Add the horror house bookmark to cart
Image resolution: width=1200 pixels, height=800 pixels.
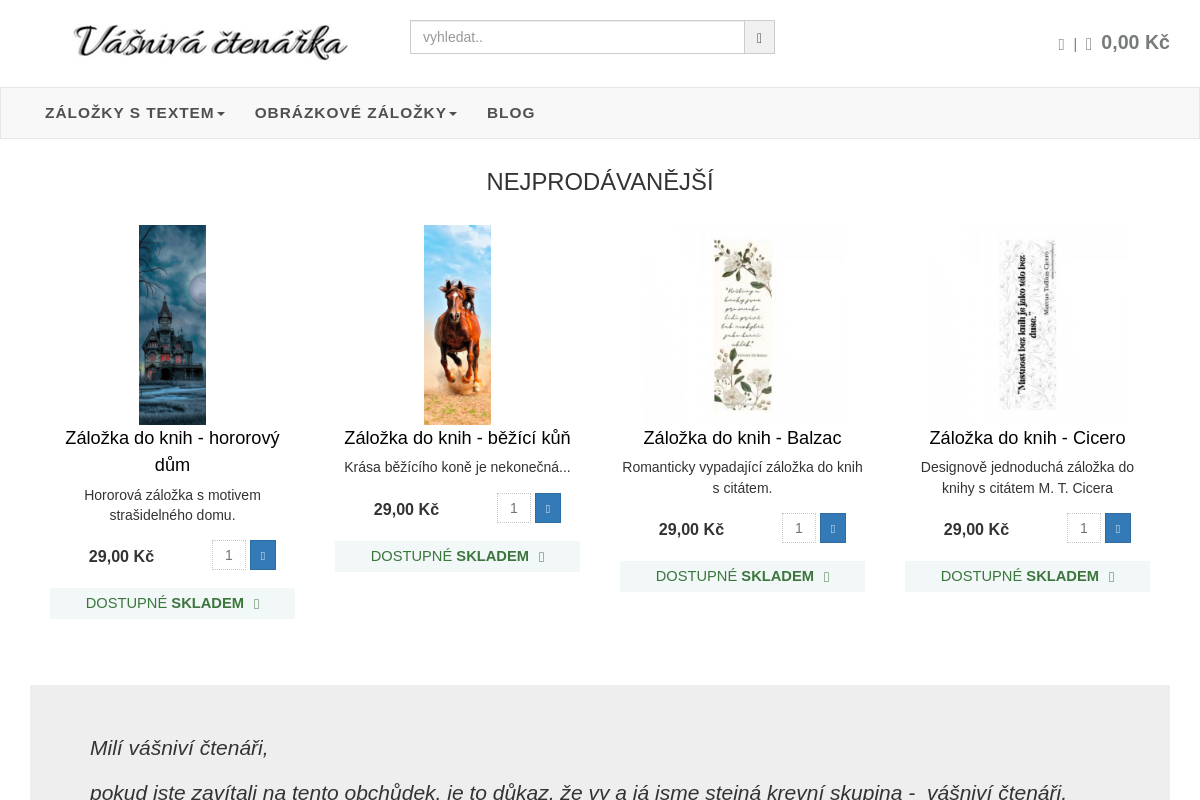click(x=263, y=555)
